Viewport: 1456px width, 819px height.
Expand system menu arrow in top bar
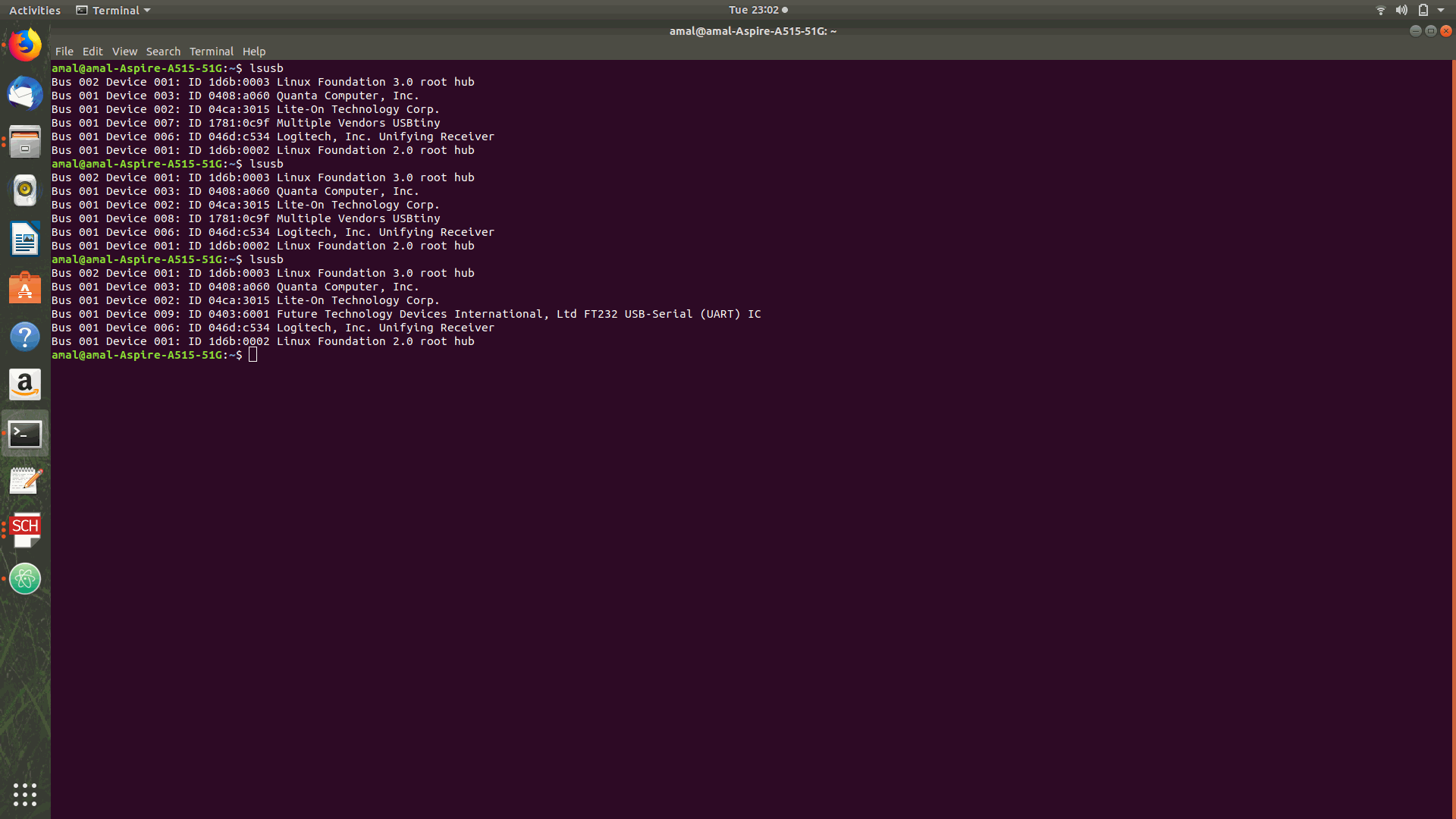[1441, 11]
